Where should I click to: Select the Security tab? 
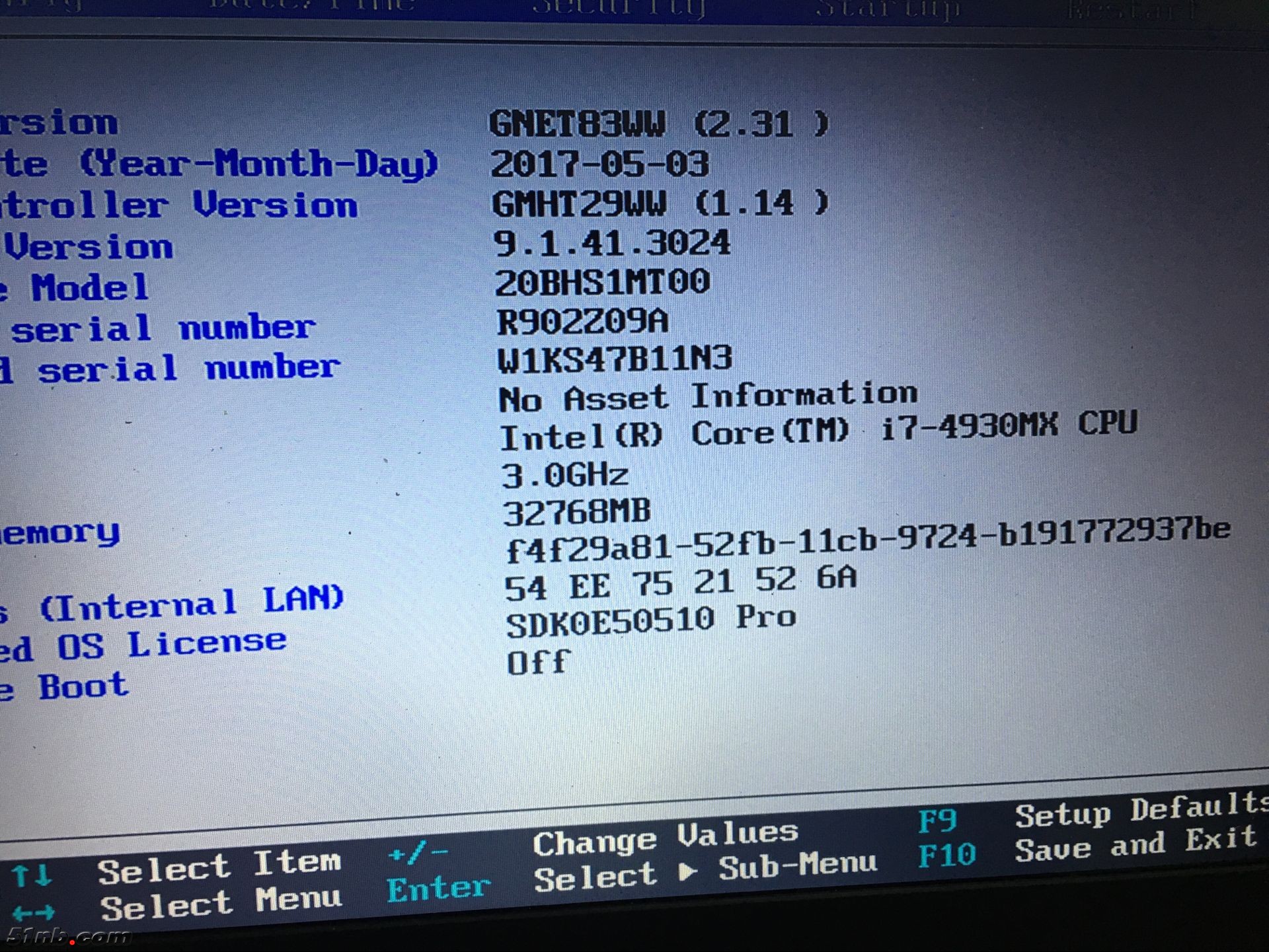(x=619, y=8)
